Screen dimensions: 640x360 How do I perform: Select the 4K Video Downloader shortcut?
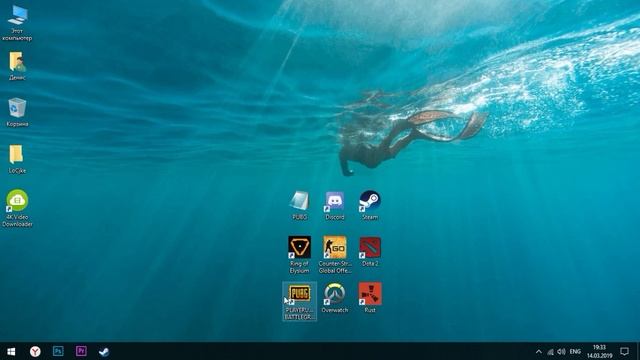pyautogui.click(x=17, y=208)
